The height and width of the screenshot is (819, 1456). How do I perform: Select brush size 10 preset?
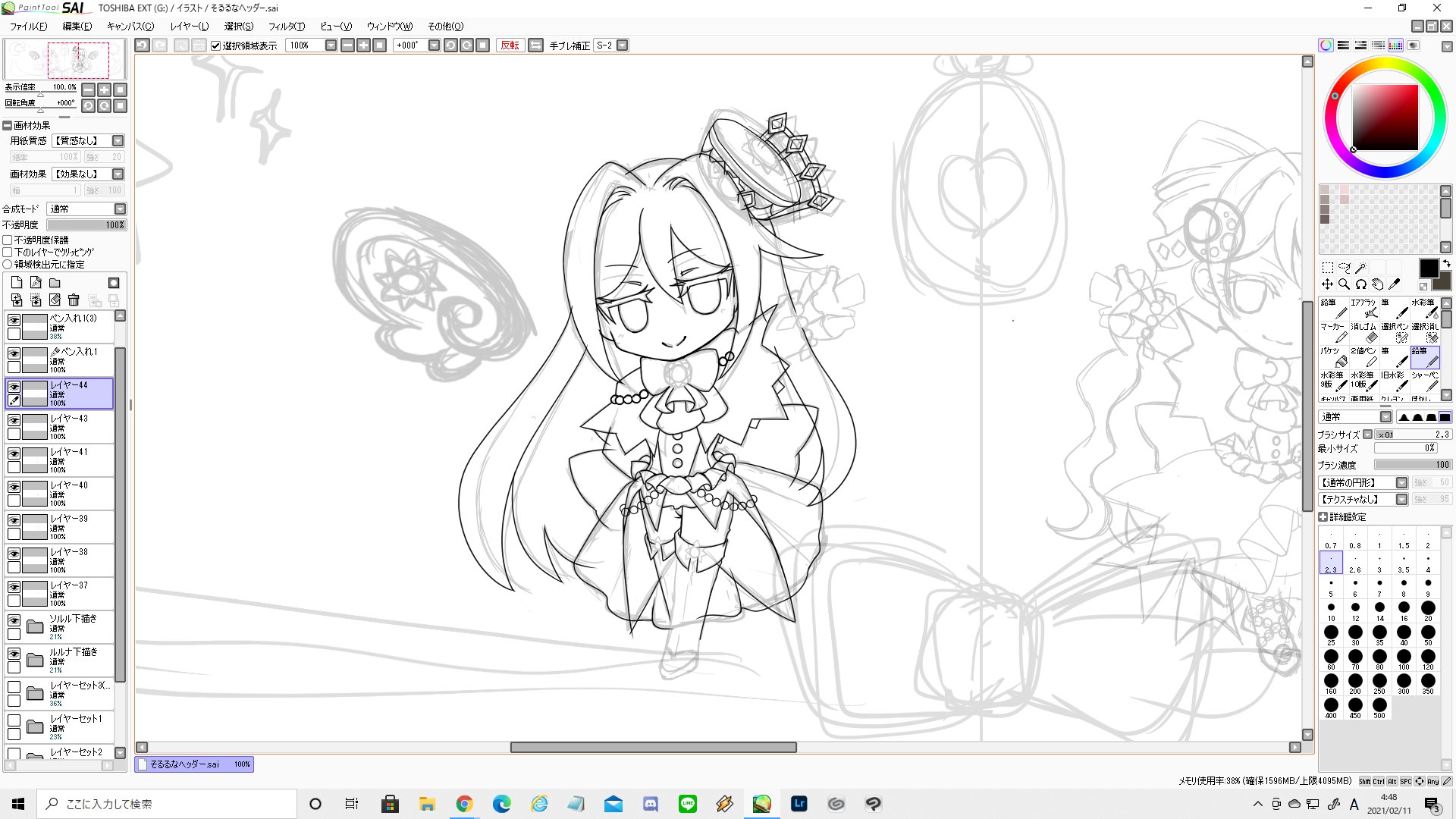[1331, 610]
